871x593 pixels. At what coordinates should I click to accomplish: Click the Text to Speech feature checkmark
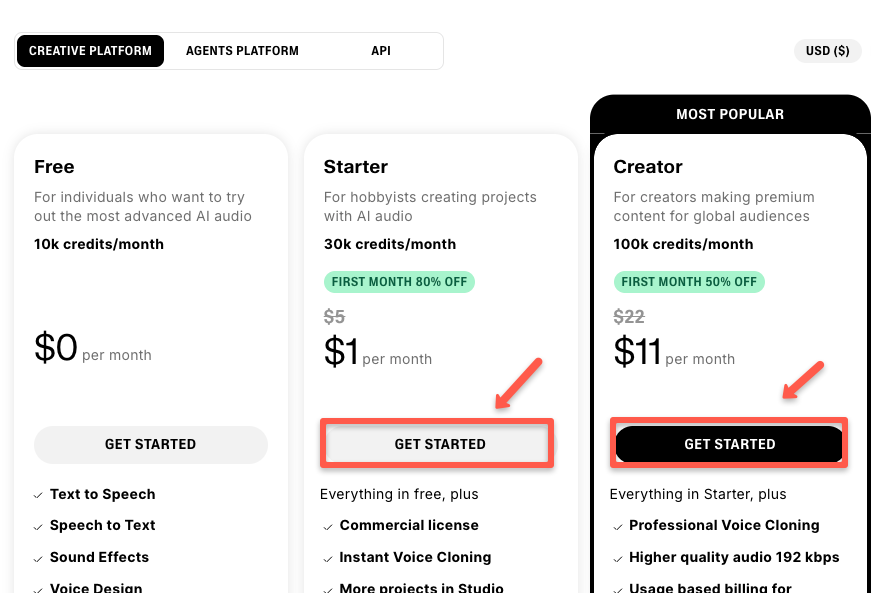coord(37,494)
